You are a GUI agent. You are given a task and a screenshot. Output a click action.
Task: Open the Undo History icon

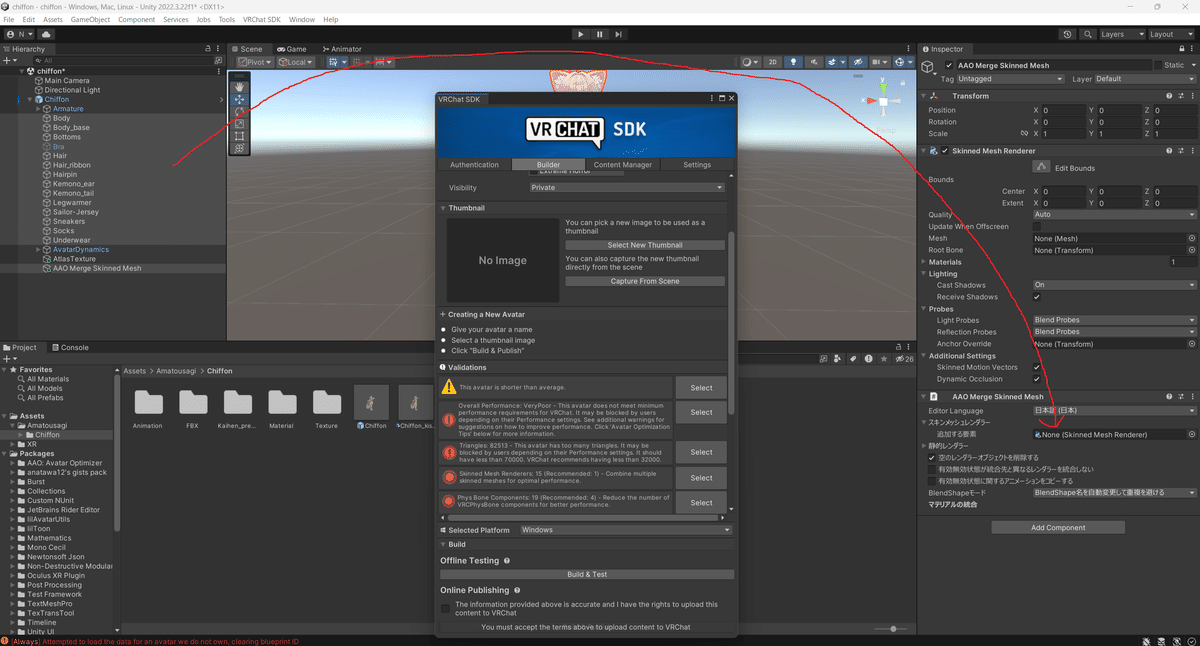[1068, 34]
